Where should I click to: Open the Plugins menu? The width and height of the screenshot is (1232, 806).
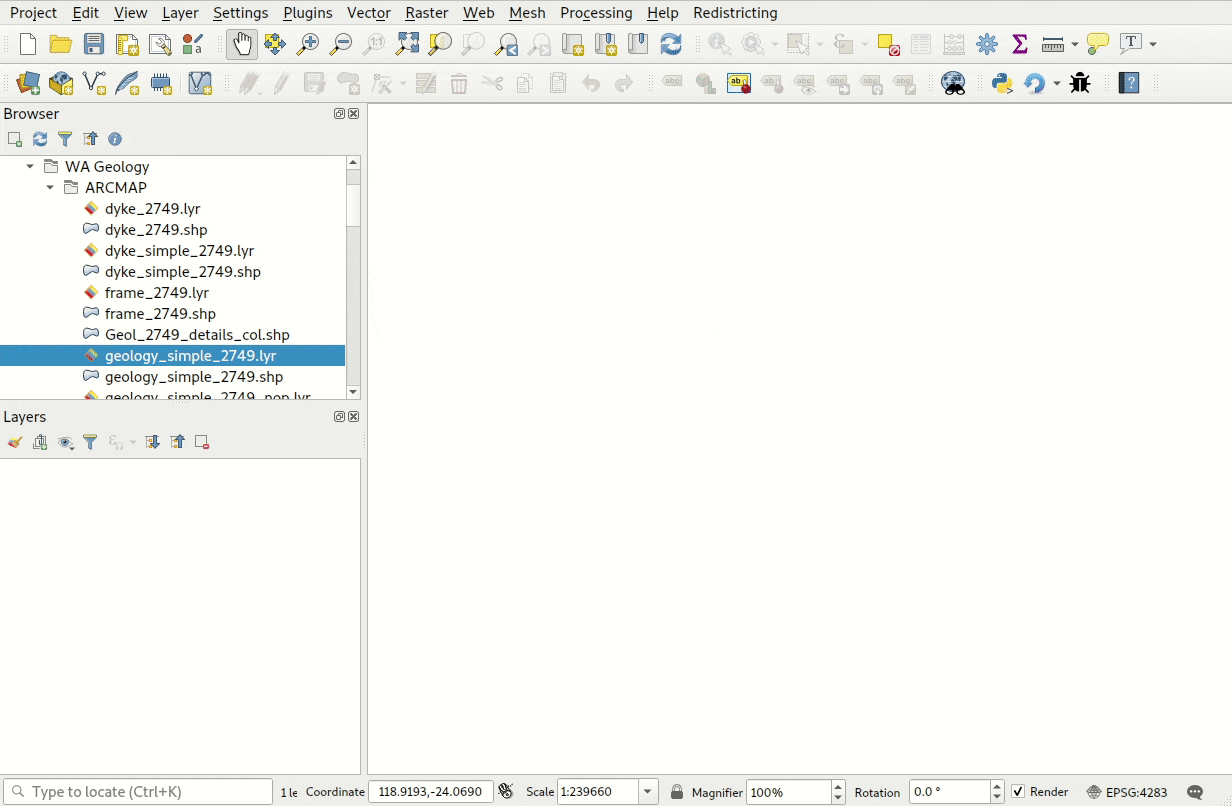click(x=308, y=13)
